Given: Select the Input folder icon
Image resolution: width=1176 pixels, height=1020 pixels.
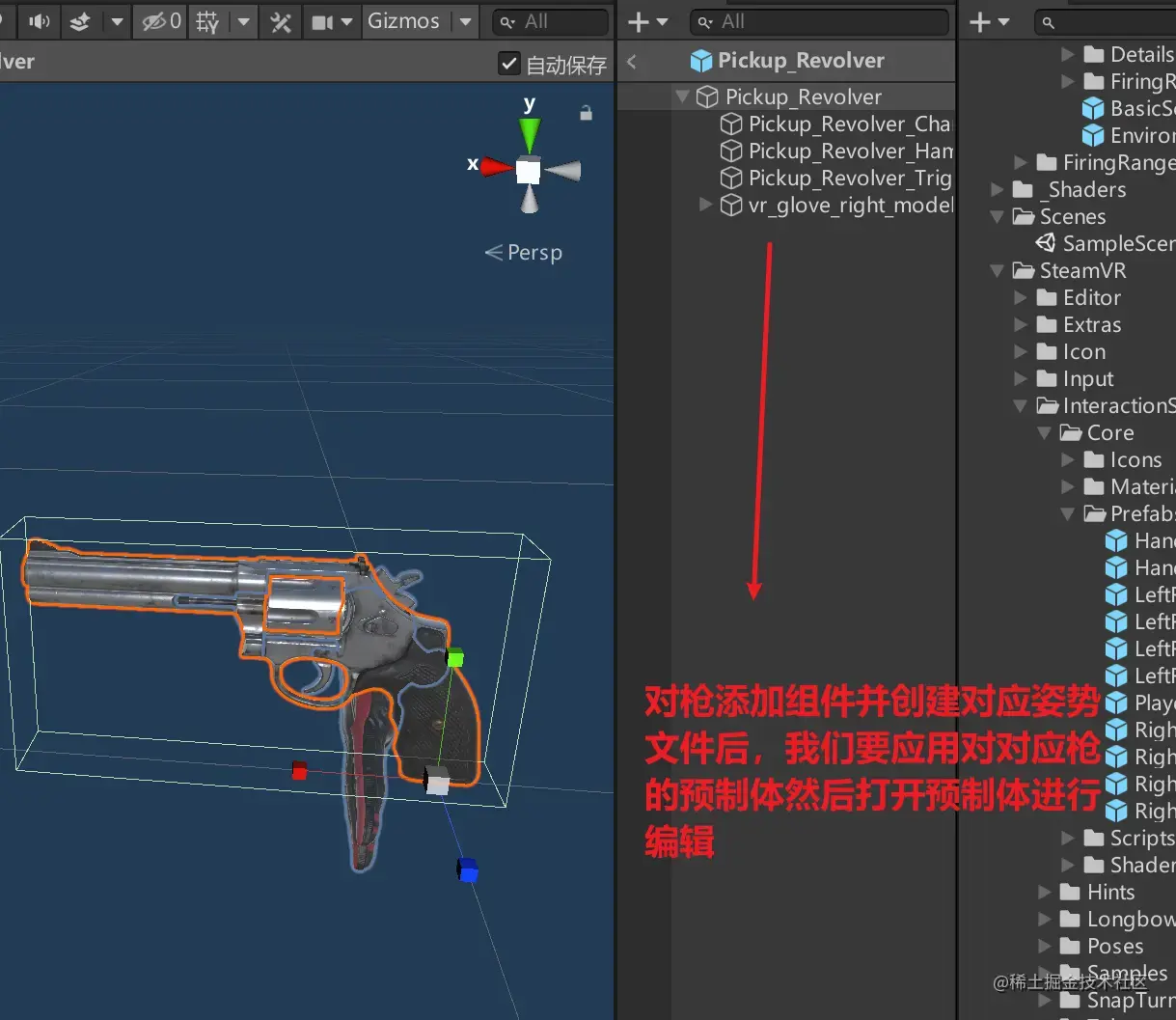Looking at the screenshot, I should point(1047,378).
